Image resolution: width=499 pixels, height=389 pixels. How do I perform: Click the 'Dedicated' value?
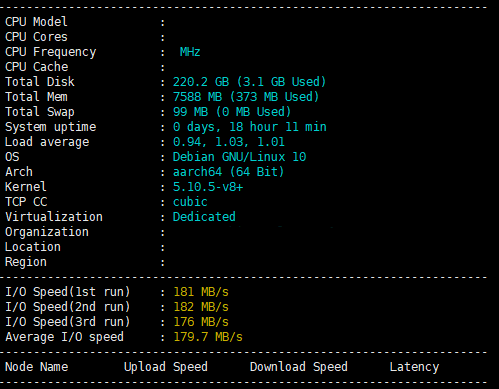[204, 217]
